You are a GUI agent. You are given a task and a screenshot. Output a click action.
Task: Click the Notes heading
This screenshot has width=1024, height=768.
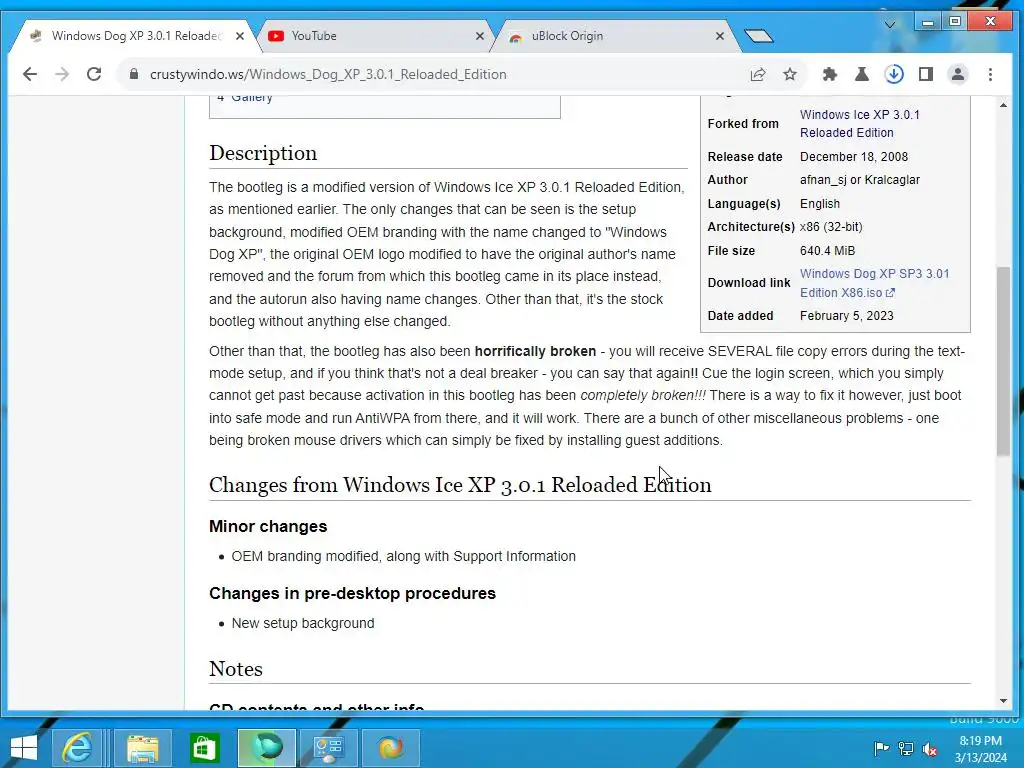(x=236, y=669)
